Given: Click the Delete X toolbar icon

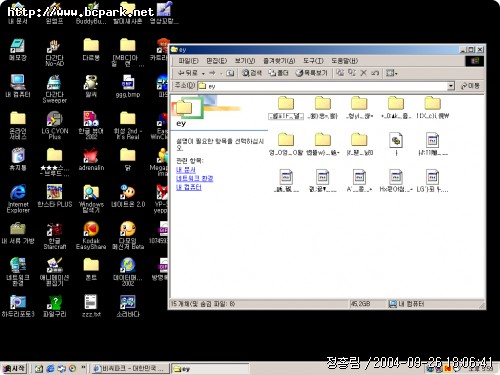Looking at the screenshot, I should click(x=364, y=73).
